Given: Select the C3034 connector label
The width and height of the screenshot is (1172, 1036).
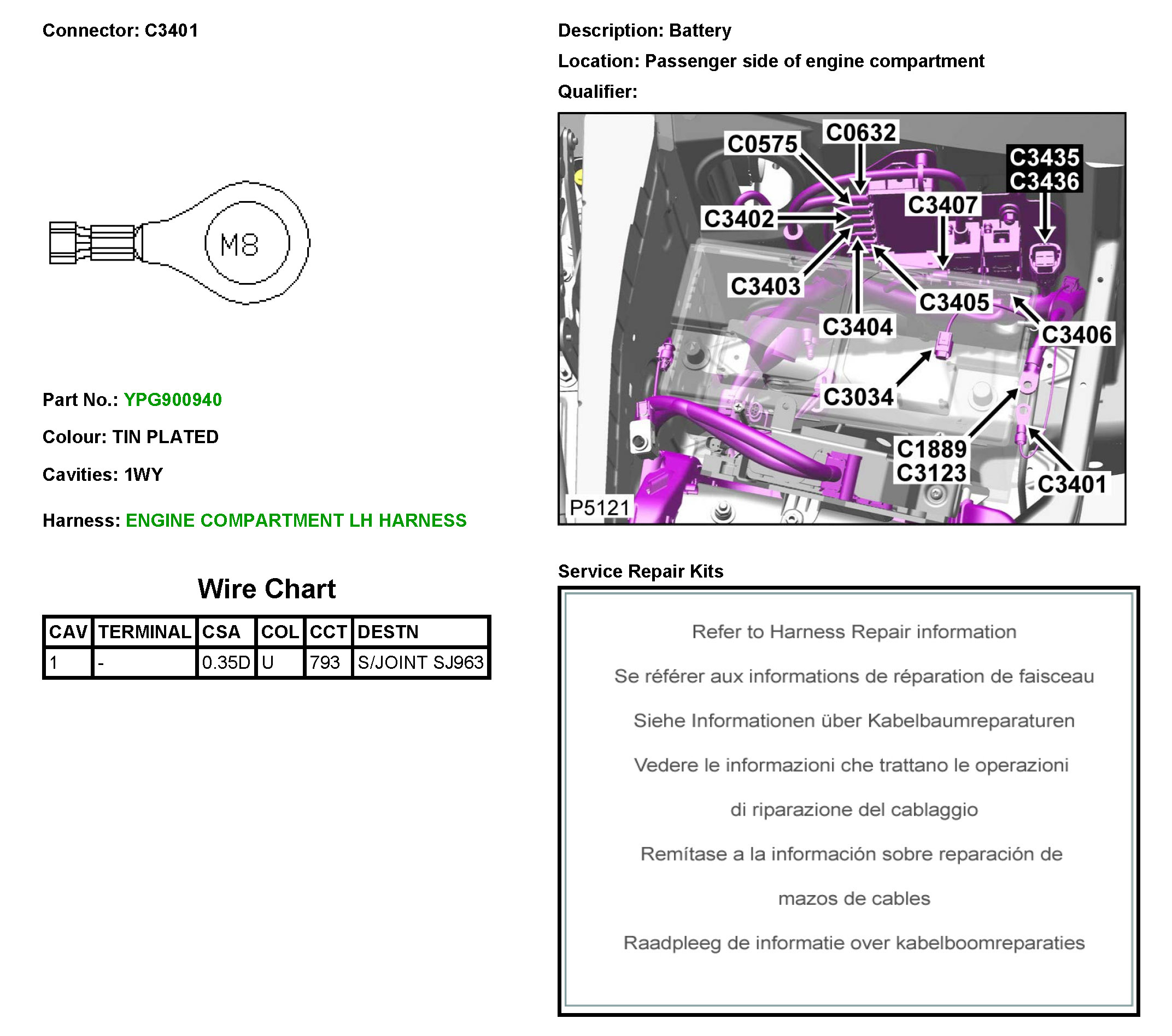Looking at the screenshot, I should 858,397.
